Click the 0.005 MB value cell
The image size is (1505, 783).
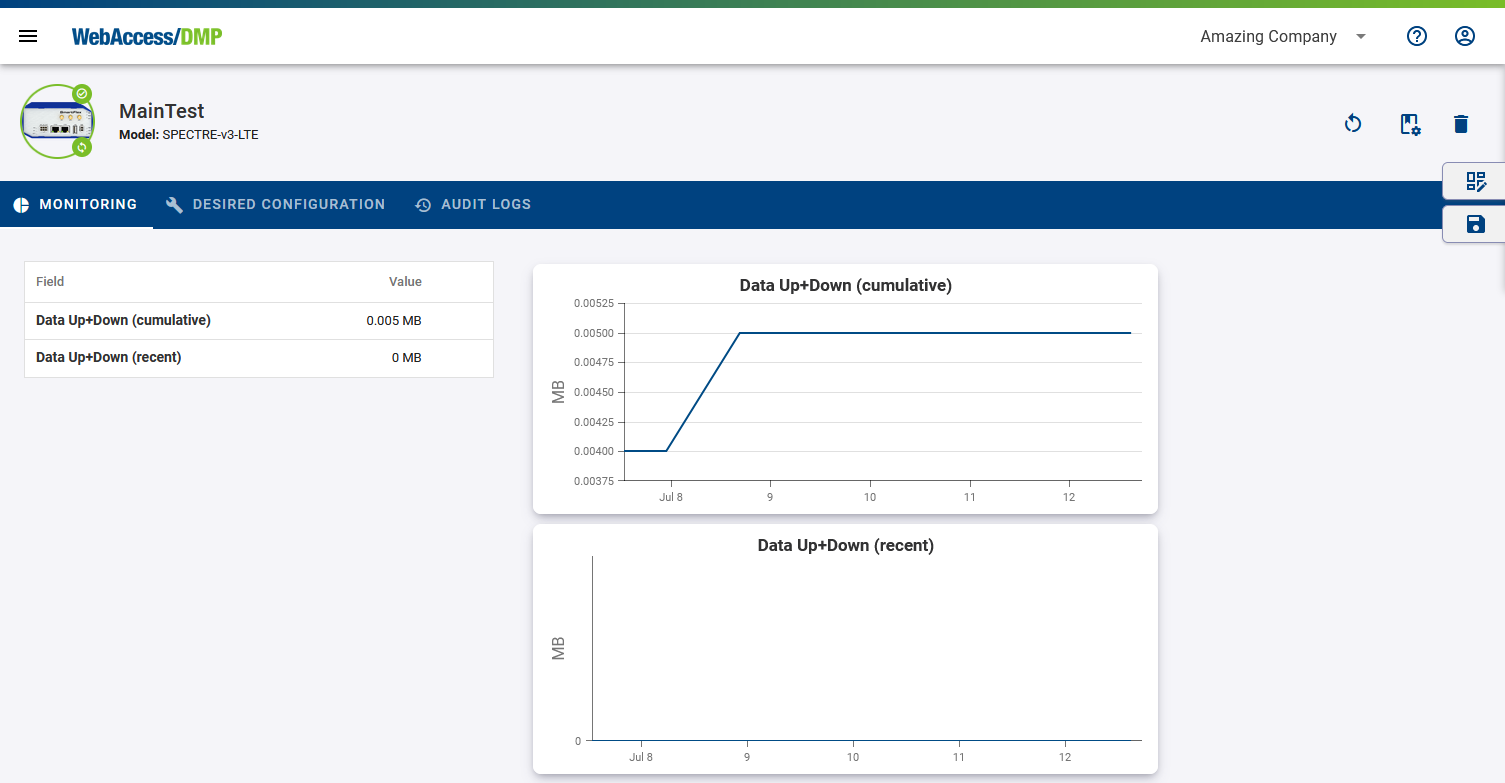tap(394, 320)
